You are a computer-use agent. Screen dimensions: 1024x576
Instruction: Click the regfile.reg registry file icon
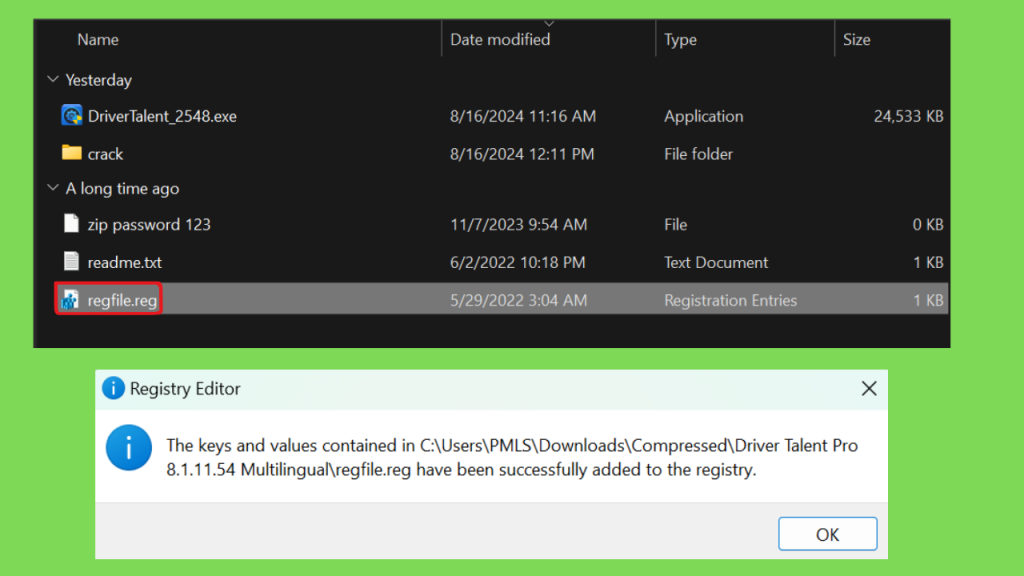[71, 300]
